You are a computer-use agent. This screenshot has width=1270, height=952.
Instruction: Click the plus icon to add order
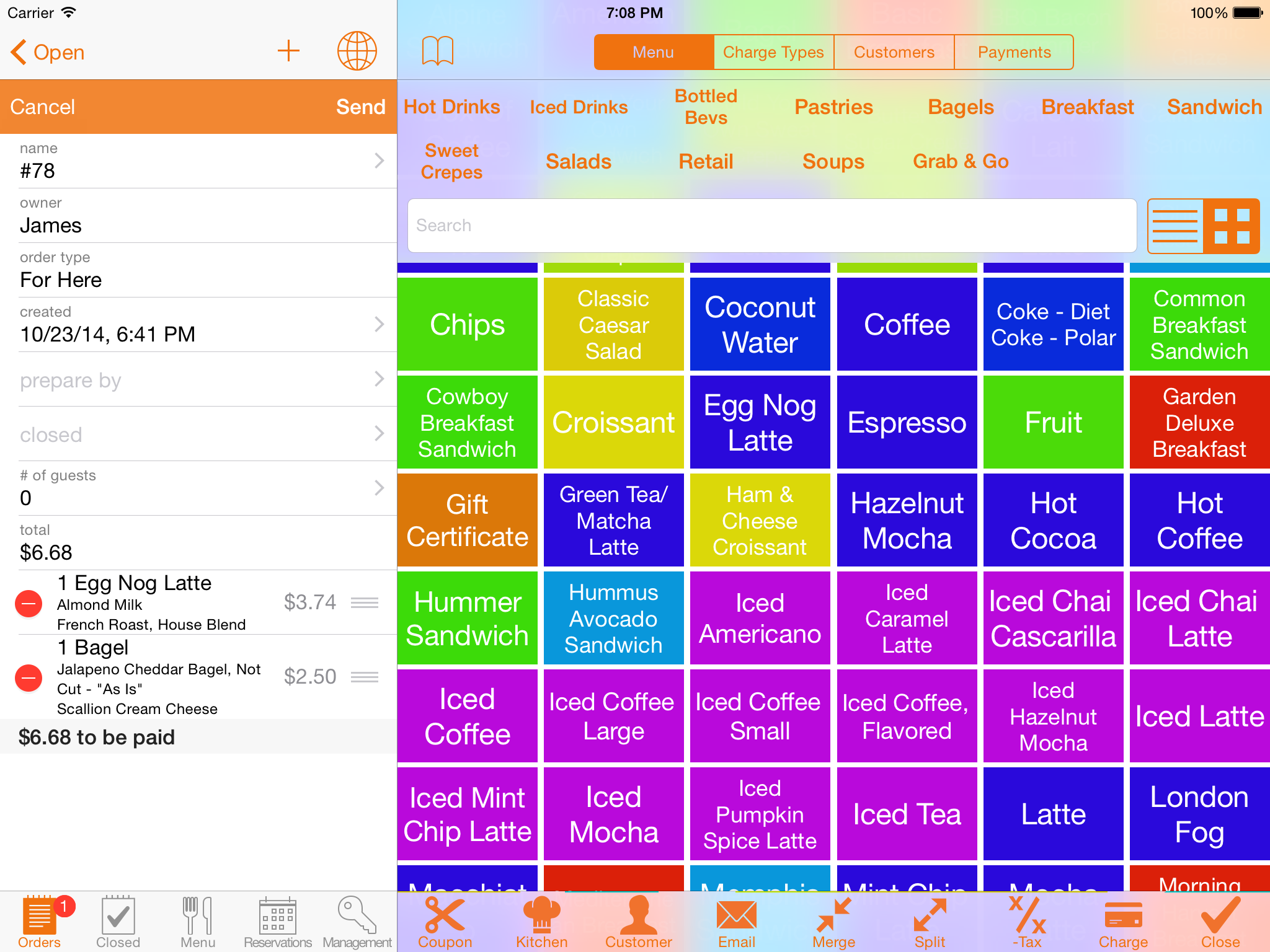288,51
